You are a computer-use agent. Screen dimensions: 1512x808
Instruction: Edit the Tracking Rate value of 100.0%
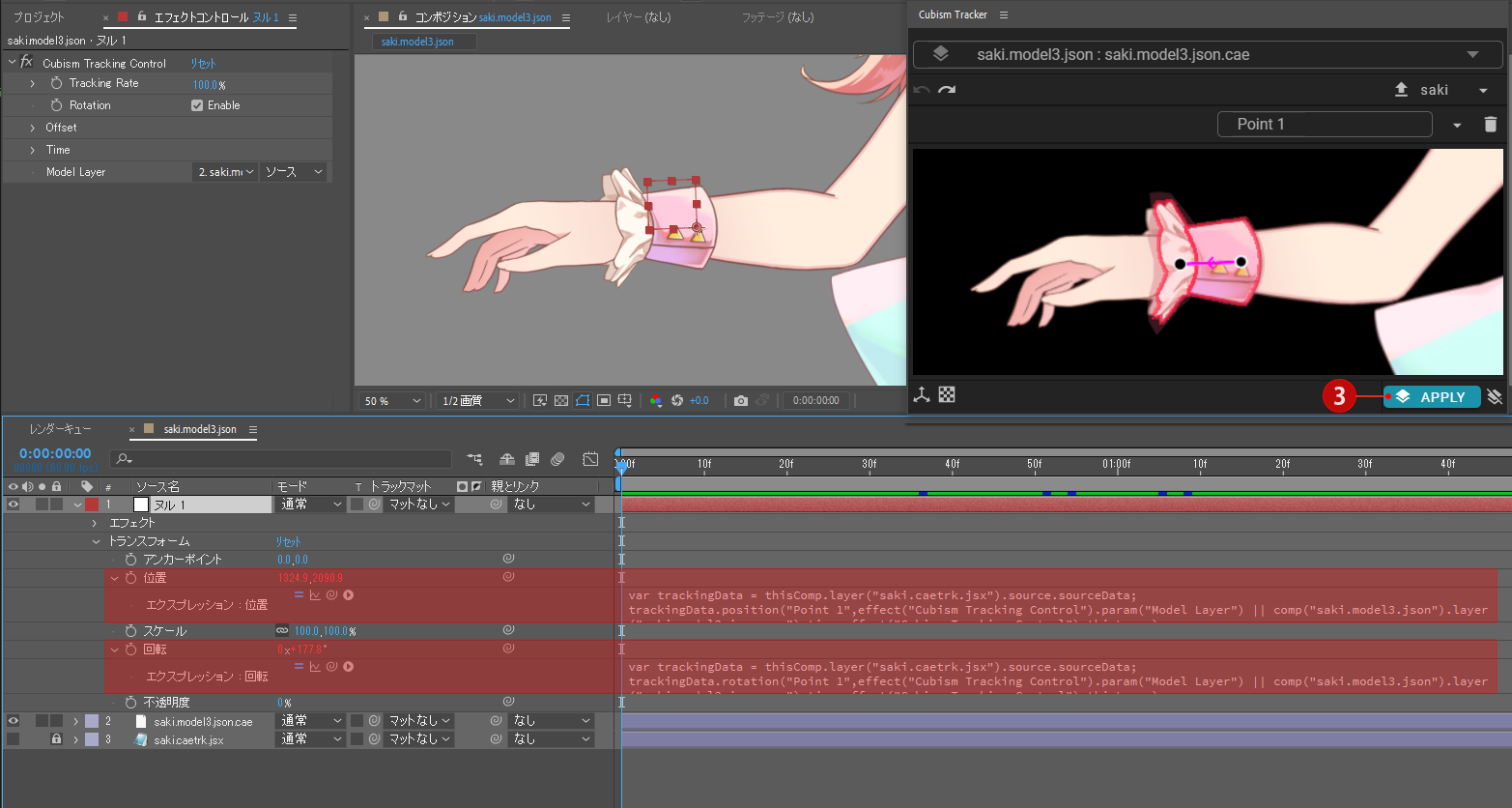pyautogui.click(x=204, y=84)
